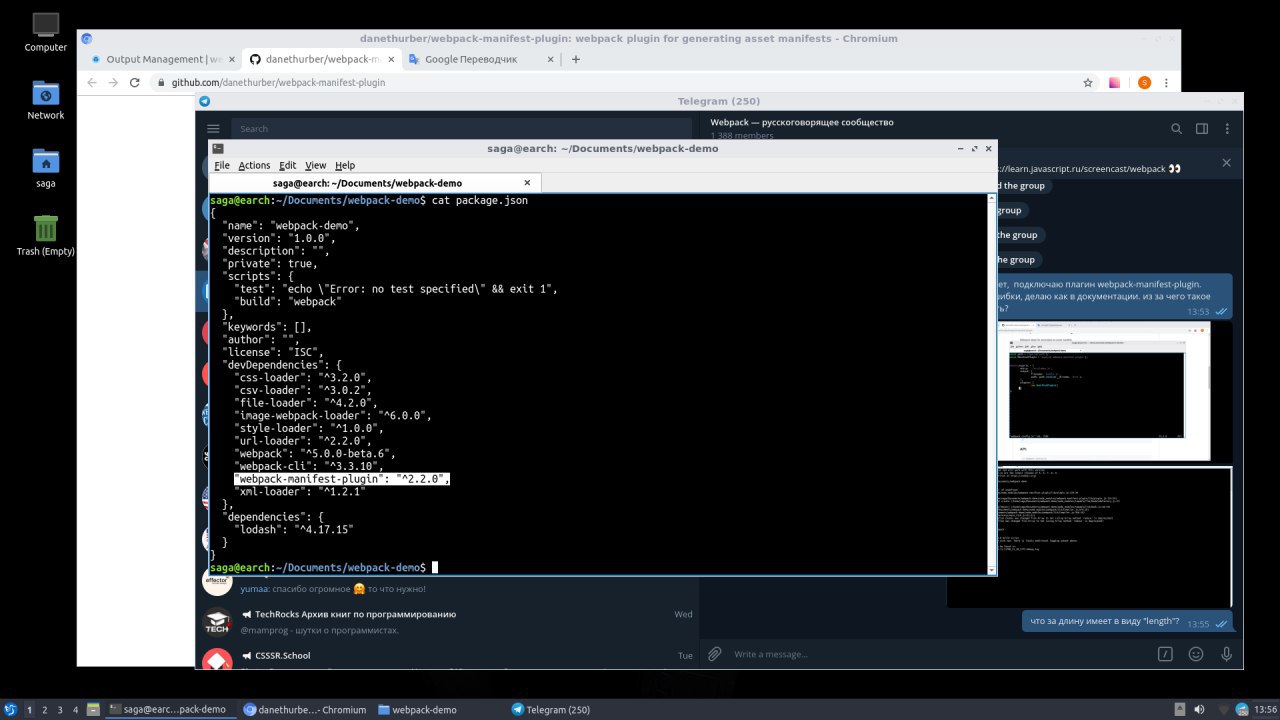Screen dimensions: 1280x720
Task: Go back in Chromium
Action: tap(91, 83)
